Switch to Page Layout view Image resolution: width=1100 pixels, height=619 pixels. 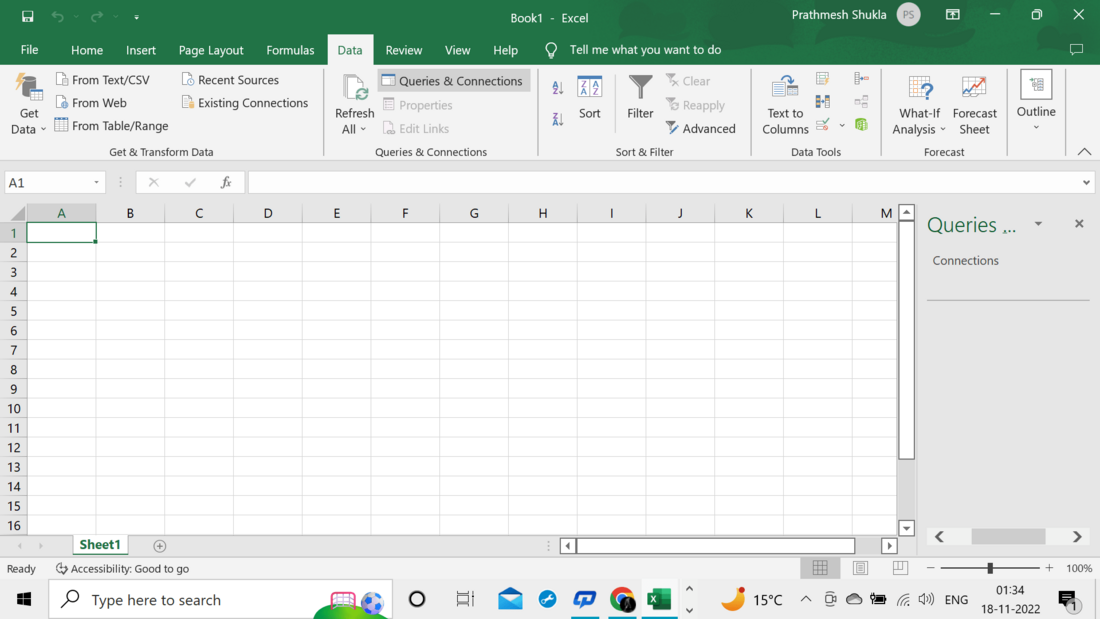point(860,568)
